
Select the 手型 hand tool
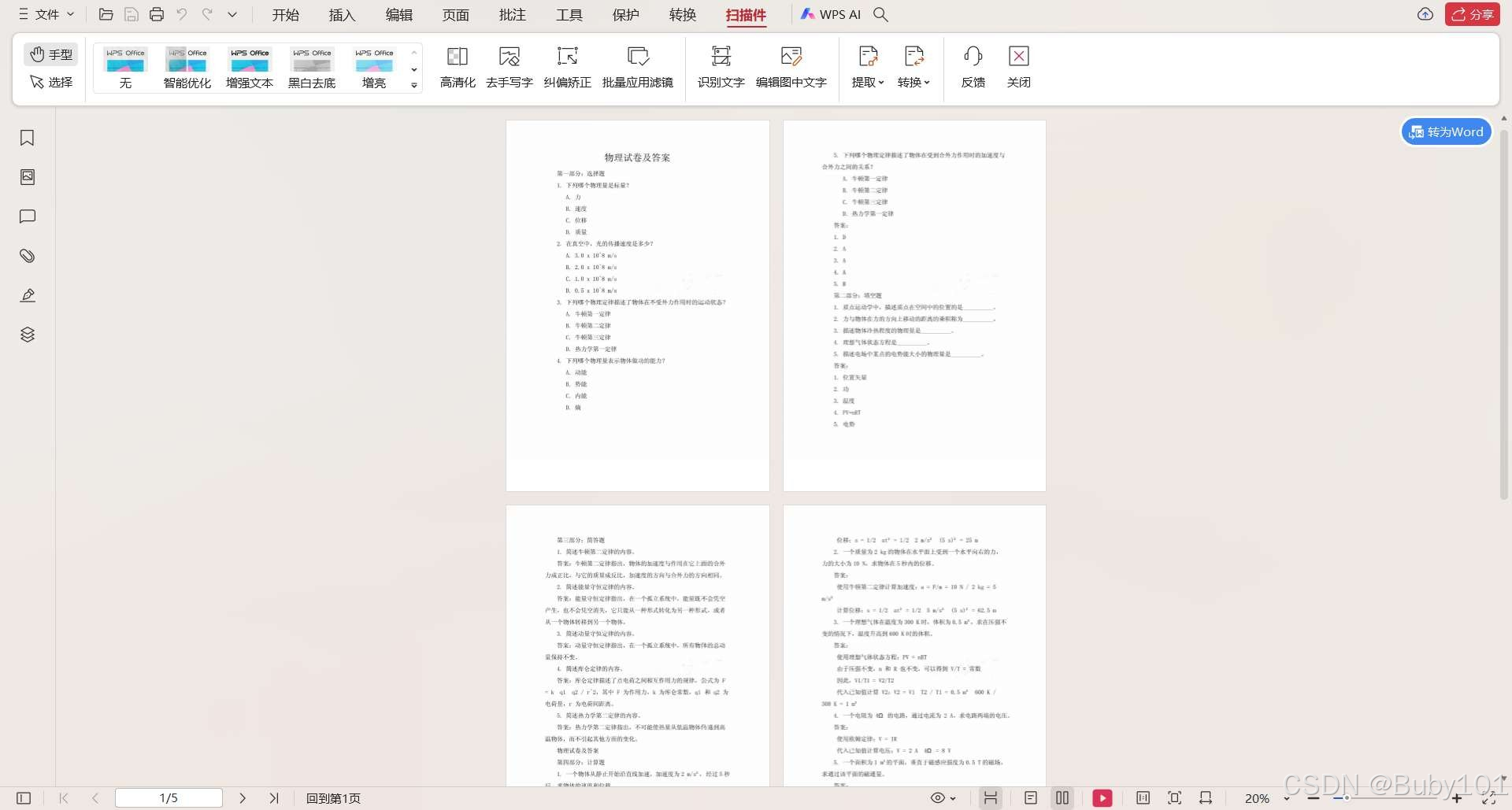[x=51, y=54]
